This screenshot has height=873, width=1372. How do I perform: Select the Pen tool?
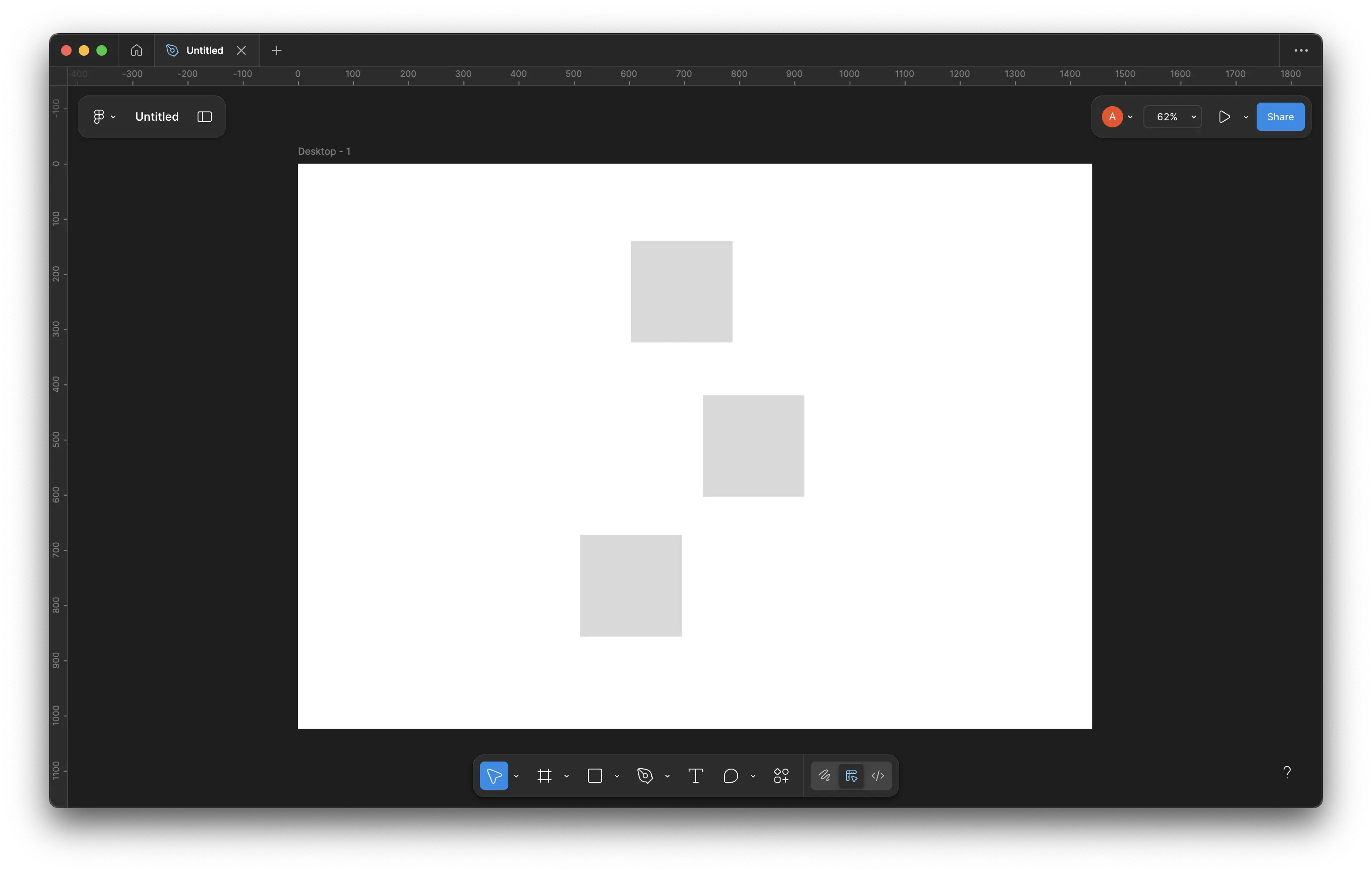644,776
